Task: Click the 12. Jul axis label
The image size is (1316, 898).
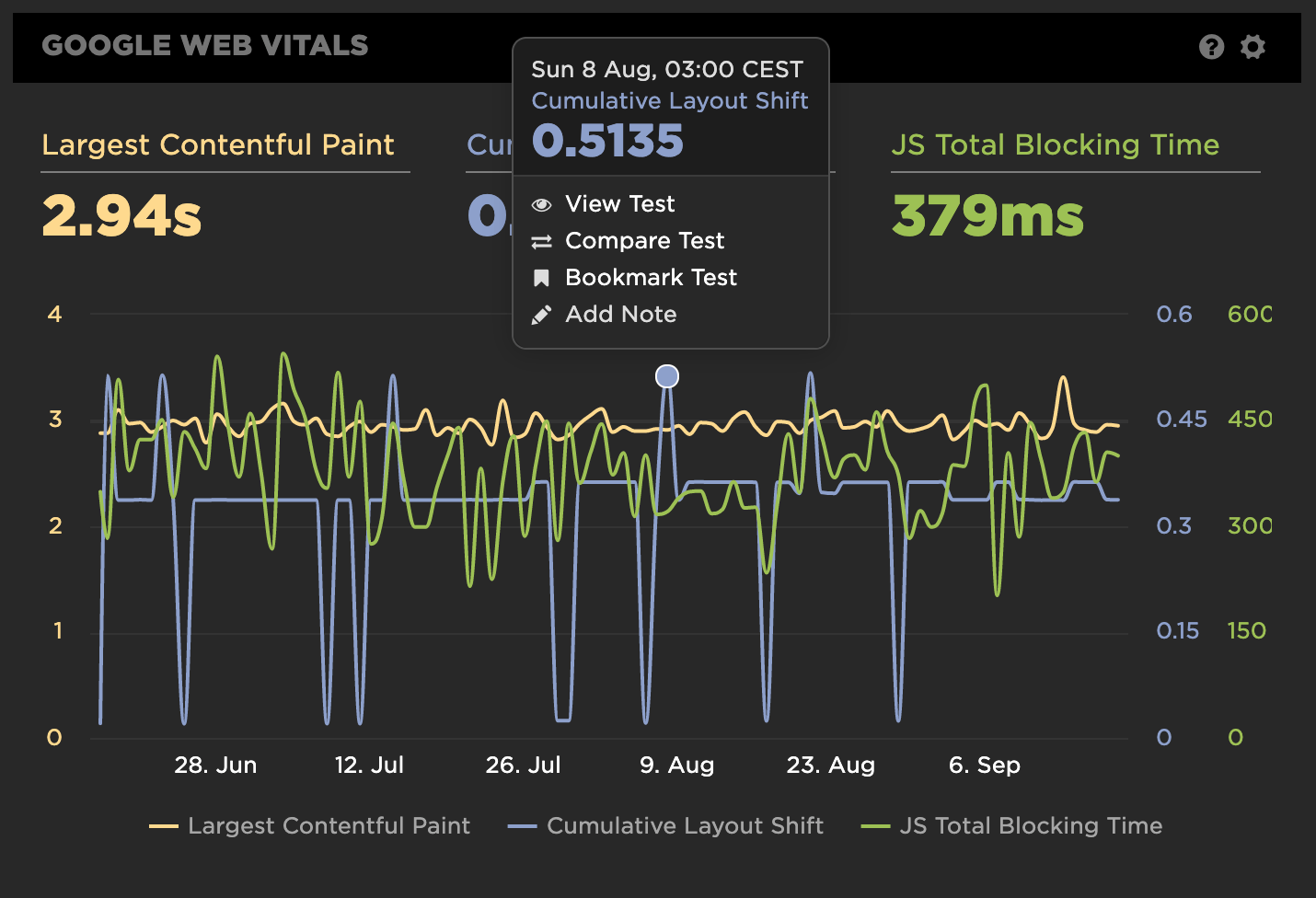Action: pyautogui.click(x=369, y=766)
